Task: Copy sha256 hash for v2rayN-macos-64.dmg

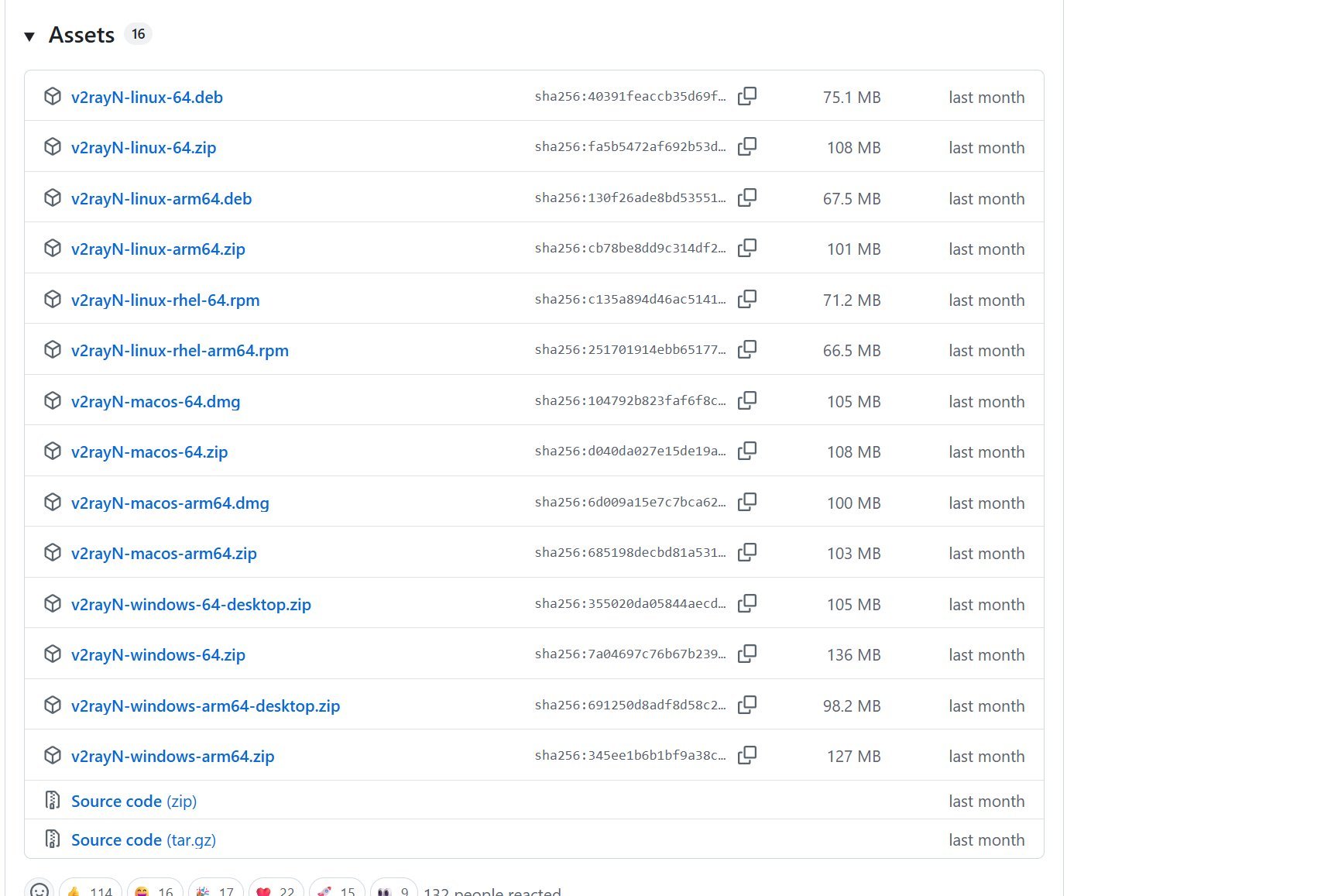Action: [747, 400]
